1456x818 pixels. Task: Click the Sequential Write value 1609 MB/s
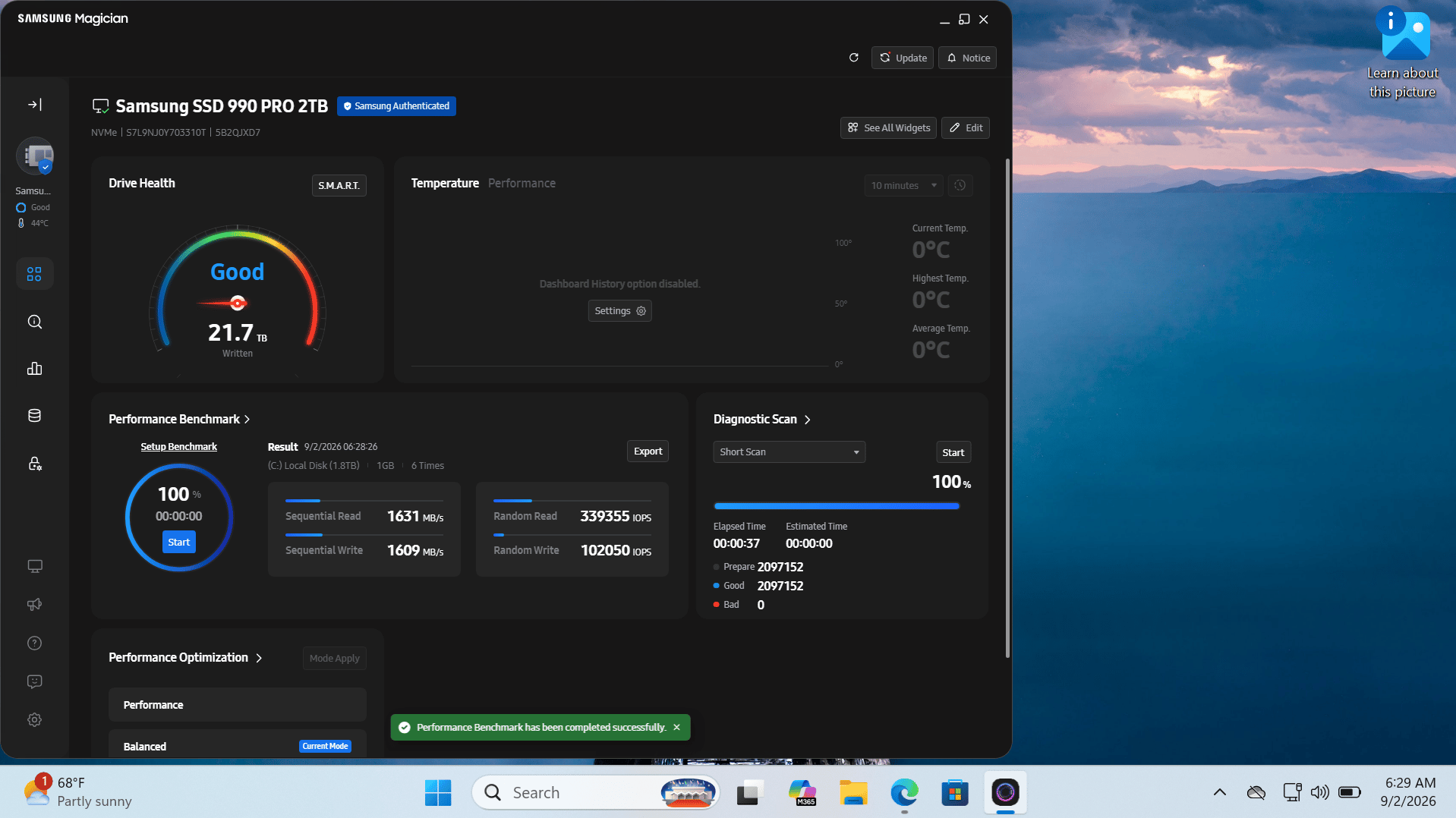[x=415, y=551]
